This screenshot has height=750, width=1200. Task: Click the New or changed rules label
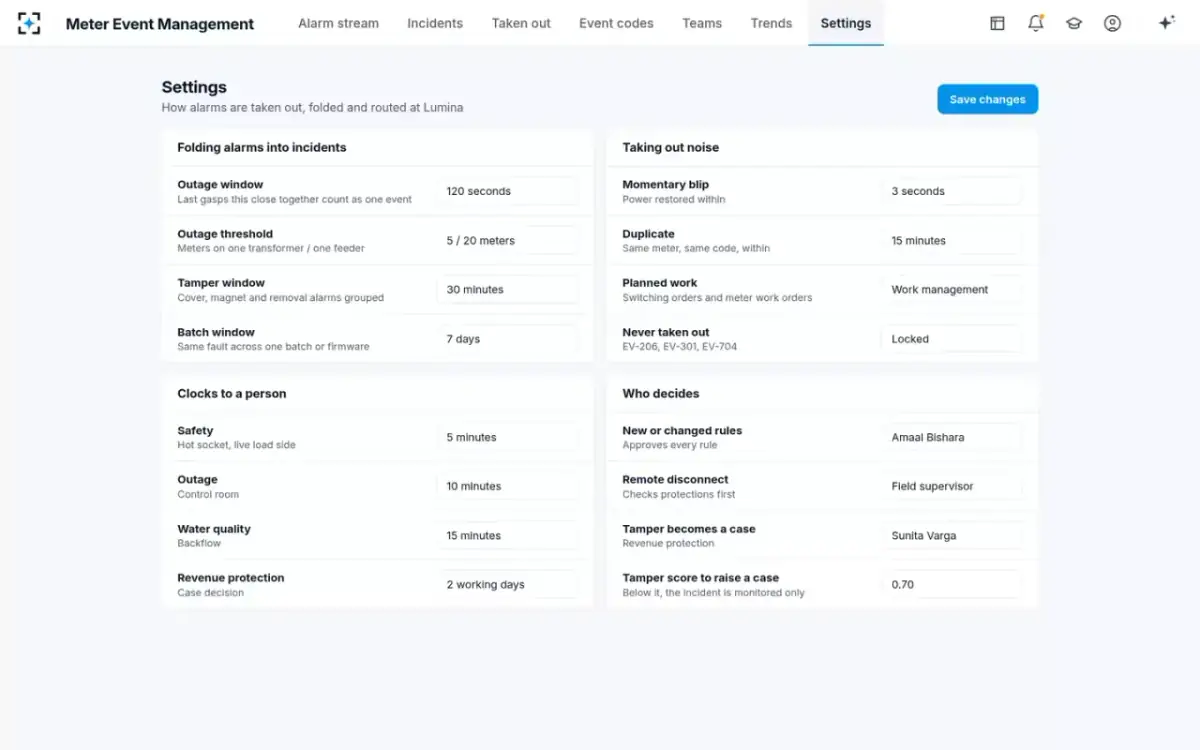pyautogui.click(x=682, y=431)
